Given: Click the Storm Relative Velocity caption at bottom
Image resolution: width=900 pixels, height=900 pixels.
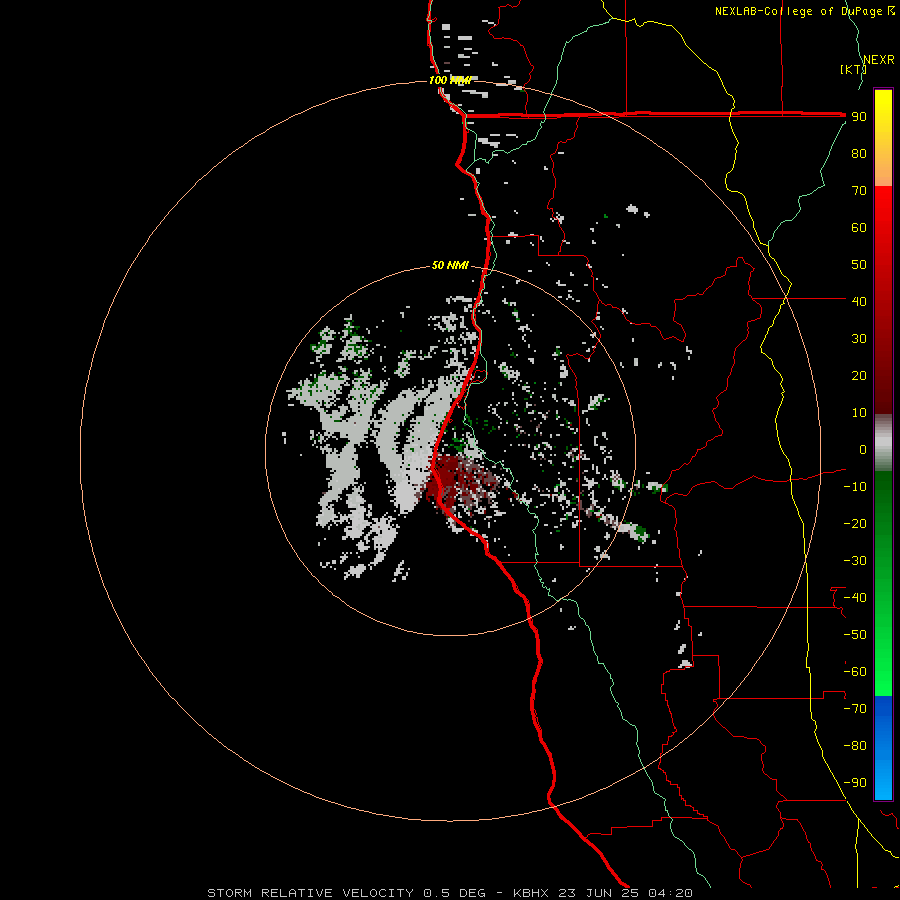Looking at the screenshot, I should tap(449, 893).
